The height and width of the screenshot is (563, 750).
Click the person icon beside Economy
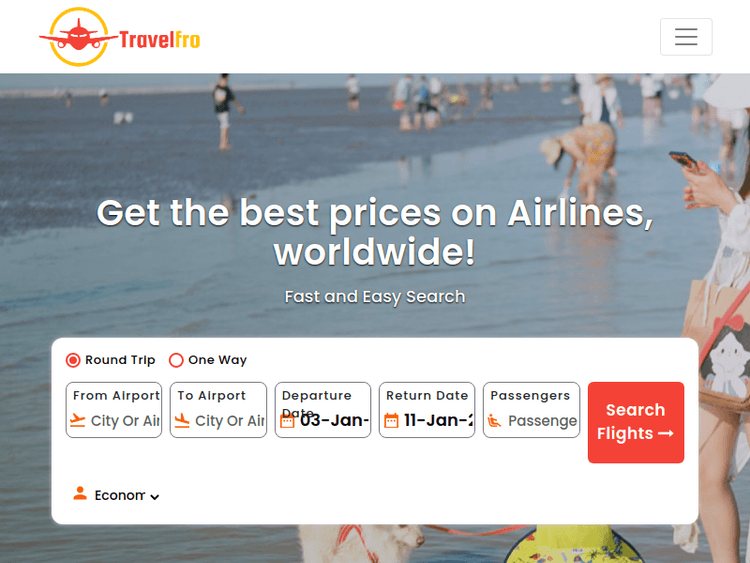coord(80,493)
